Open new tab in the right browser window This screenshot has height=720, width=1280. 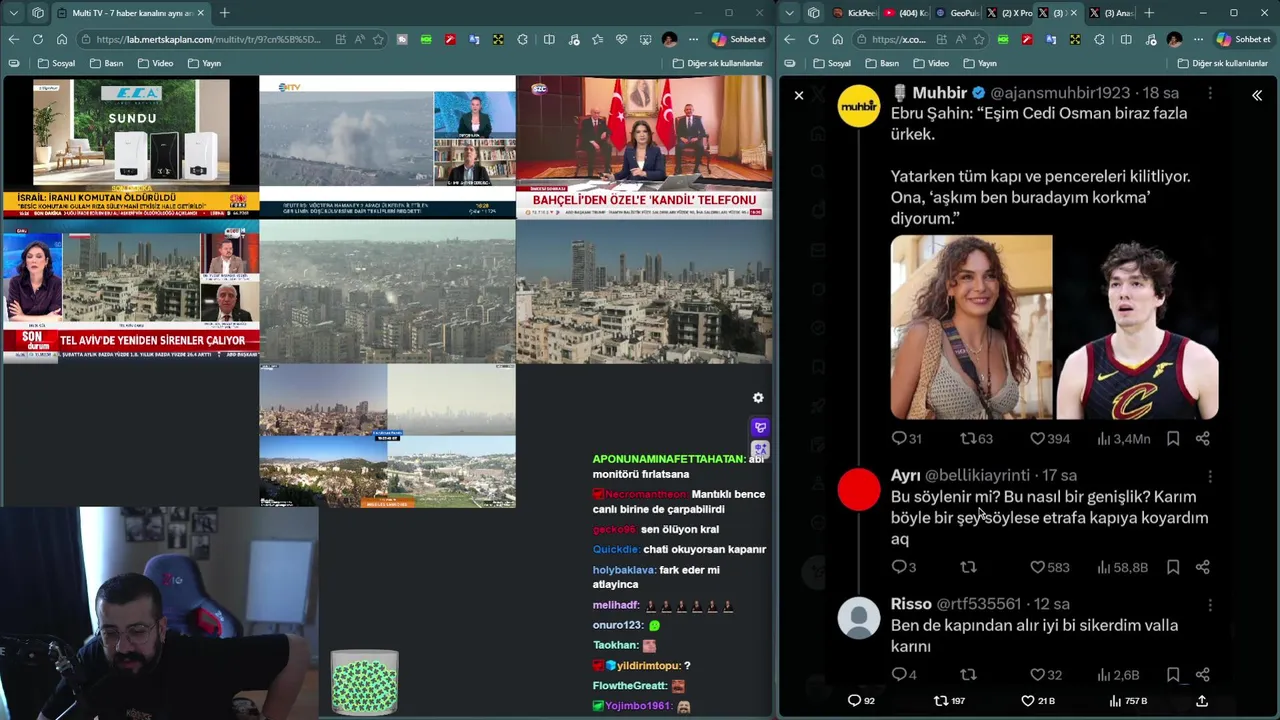tap(1149, 13)
